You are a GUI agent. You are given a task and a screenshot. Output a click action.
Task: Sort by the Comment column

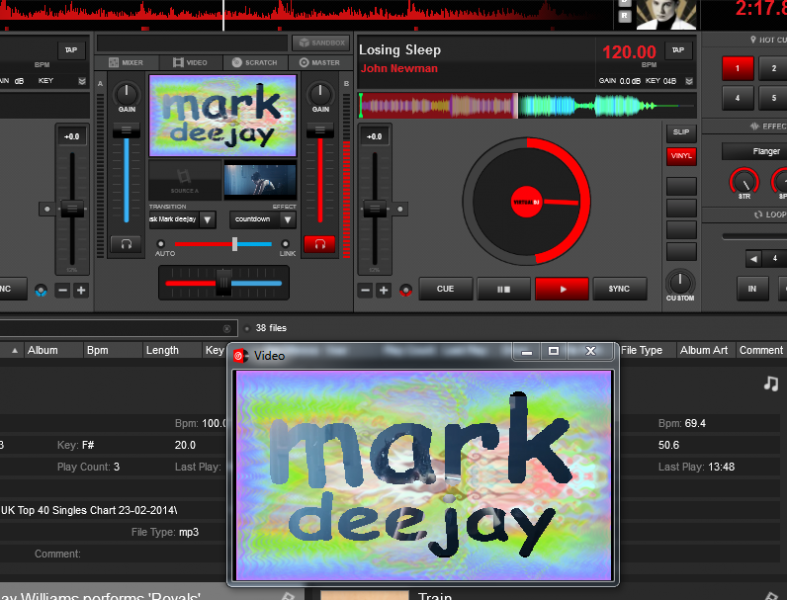pos(761,350)
